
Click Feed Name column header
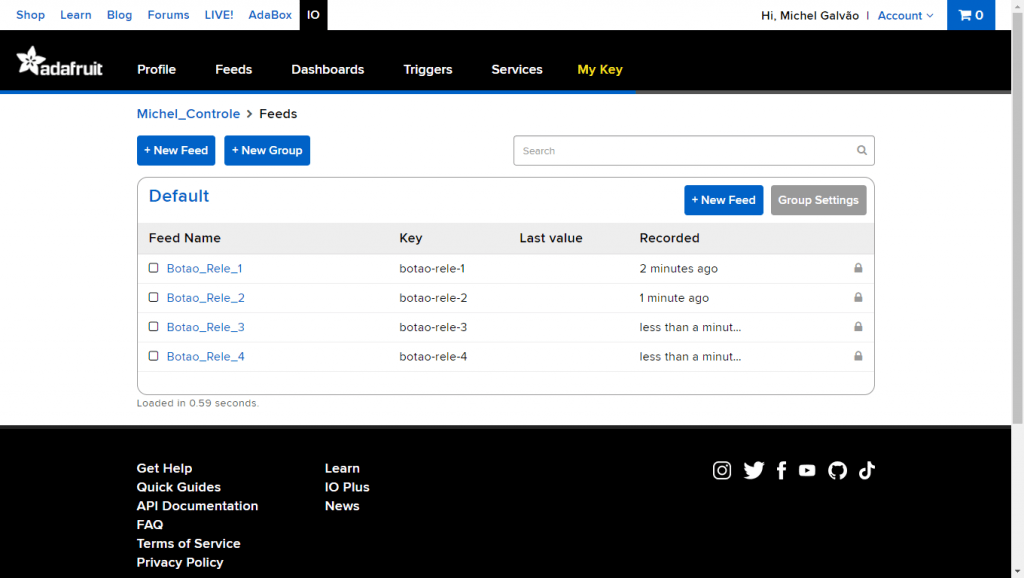(184, 238)
